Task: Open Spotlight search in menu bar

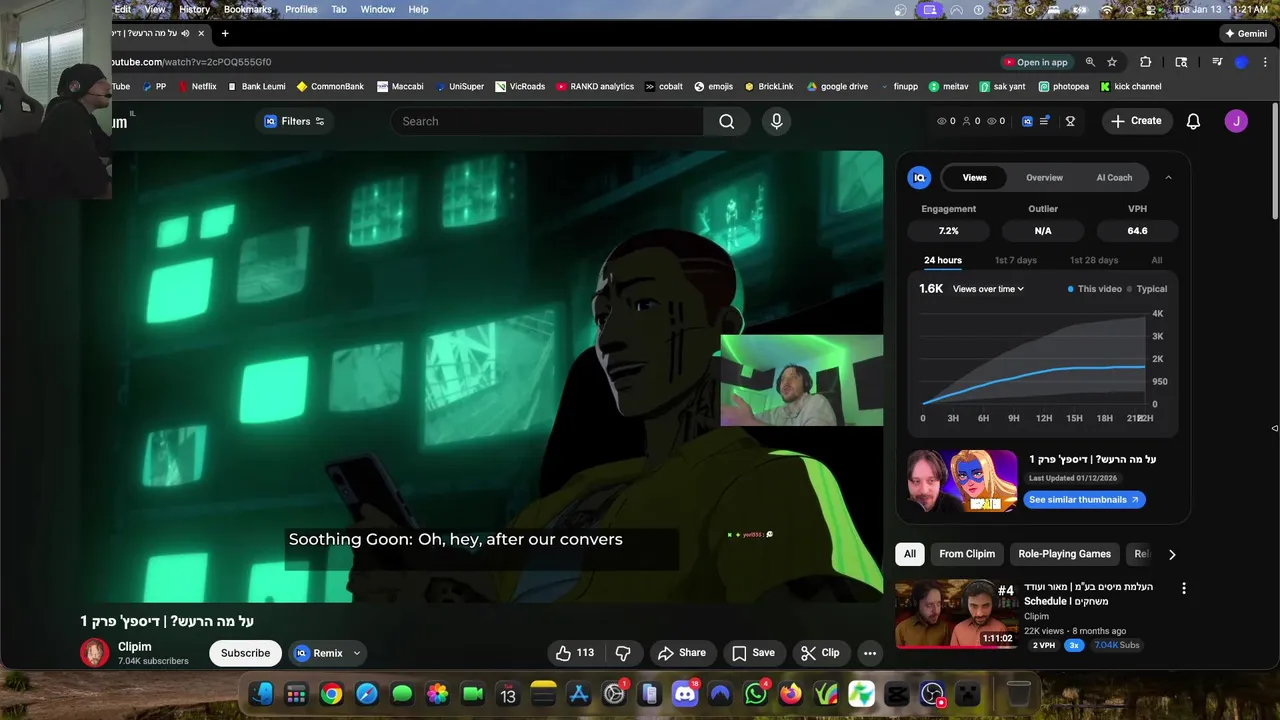Action: (x=1131, y=9)
